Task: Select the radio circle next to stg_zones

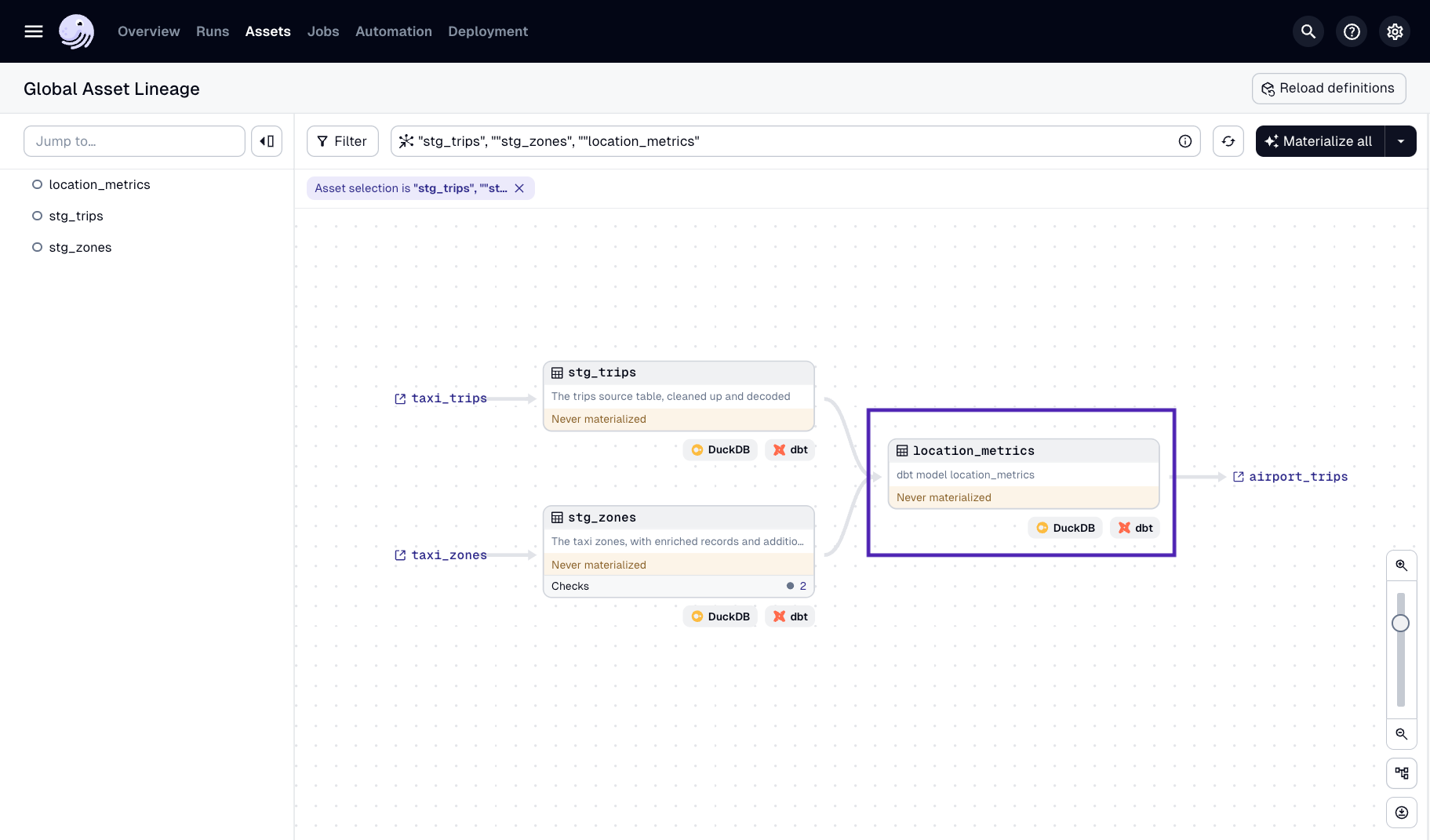Action: (37, 247)
